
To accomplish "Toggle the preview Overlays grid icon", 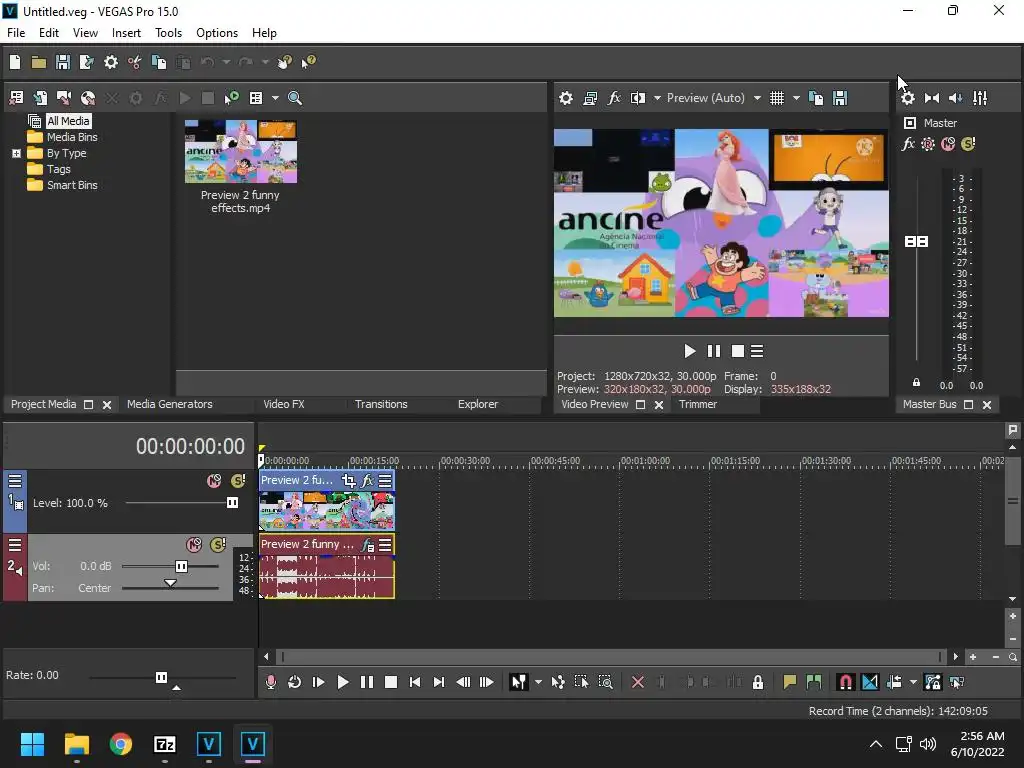I will point(776,98).
